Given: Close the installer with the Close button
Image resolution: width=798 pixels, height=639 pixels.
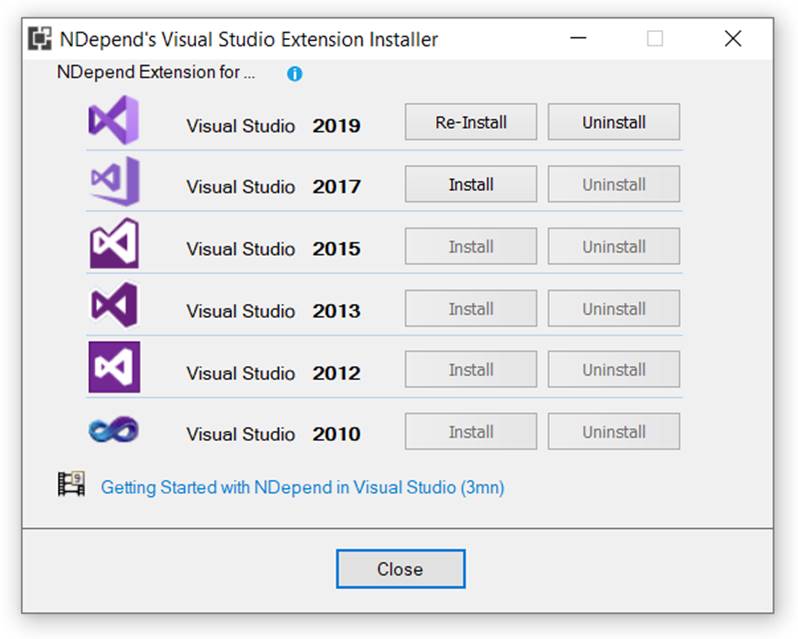Looking at the screenshot, I should point(401,569).
